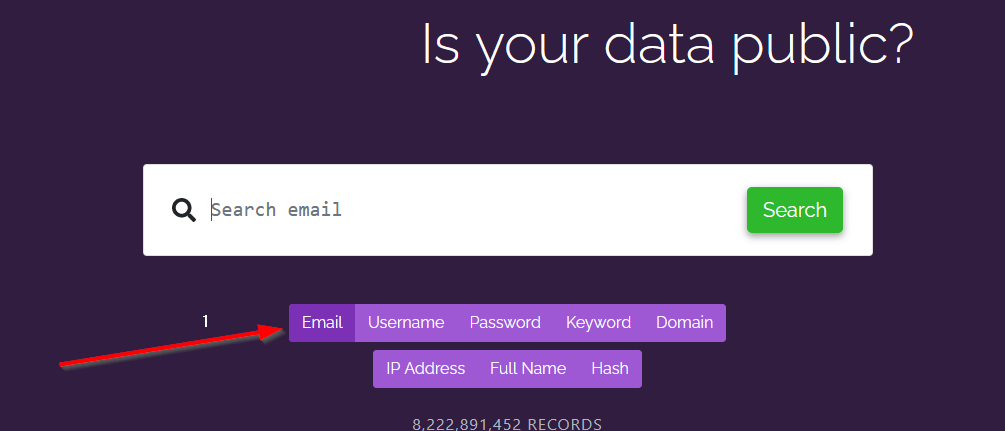Click the word 'RECORDS' below the filters
The height and width of the screenshot is (431, 1005).
(x=565, y=424)
